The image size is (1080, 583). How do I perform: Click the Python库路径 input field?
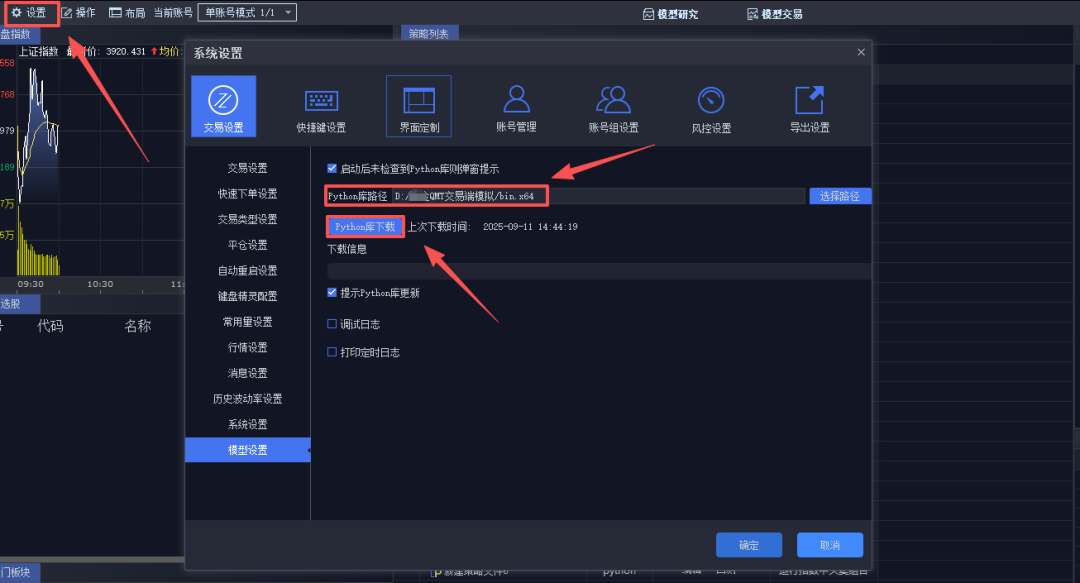click(600, 196)
